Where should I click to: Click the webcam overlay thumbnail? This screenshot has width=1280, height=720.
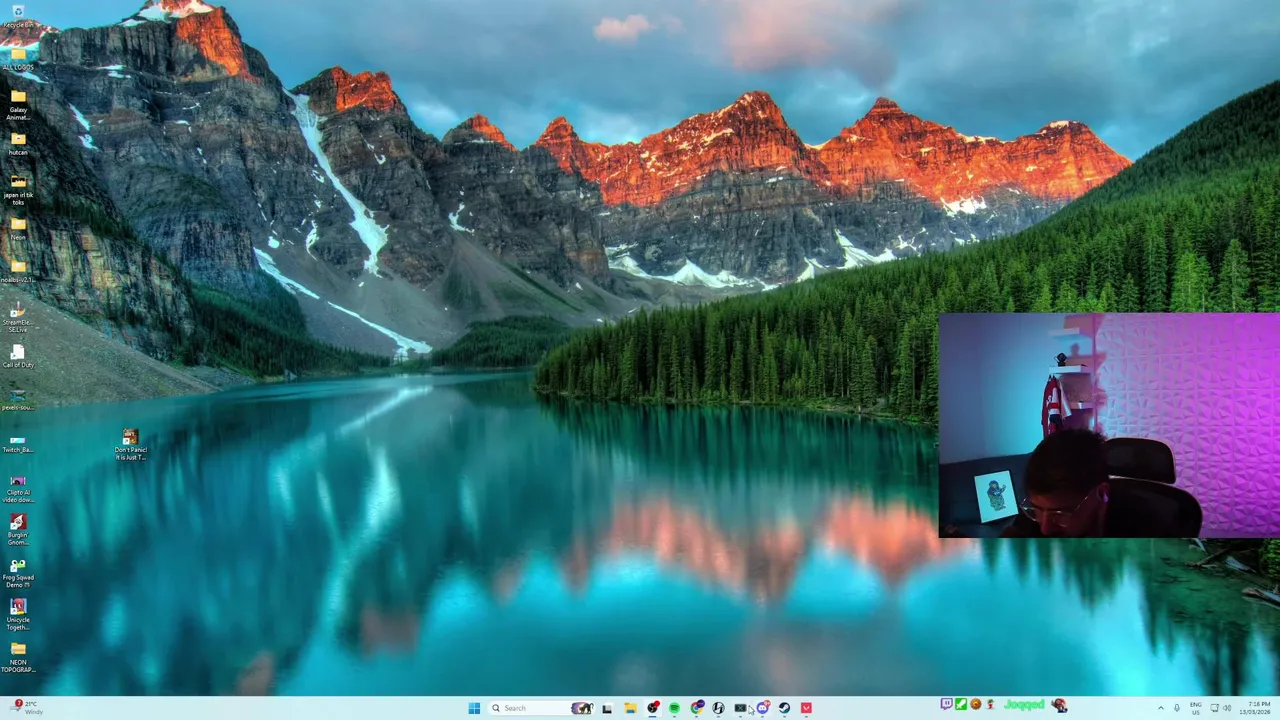click(1109, 426)
